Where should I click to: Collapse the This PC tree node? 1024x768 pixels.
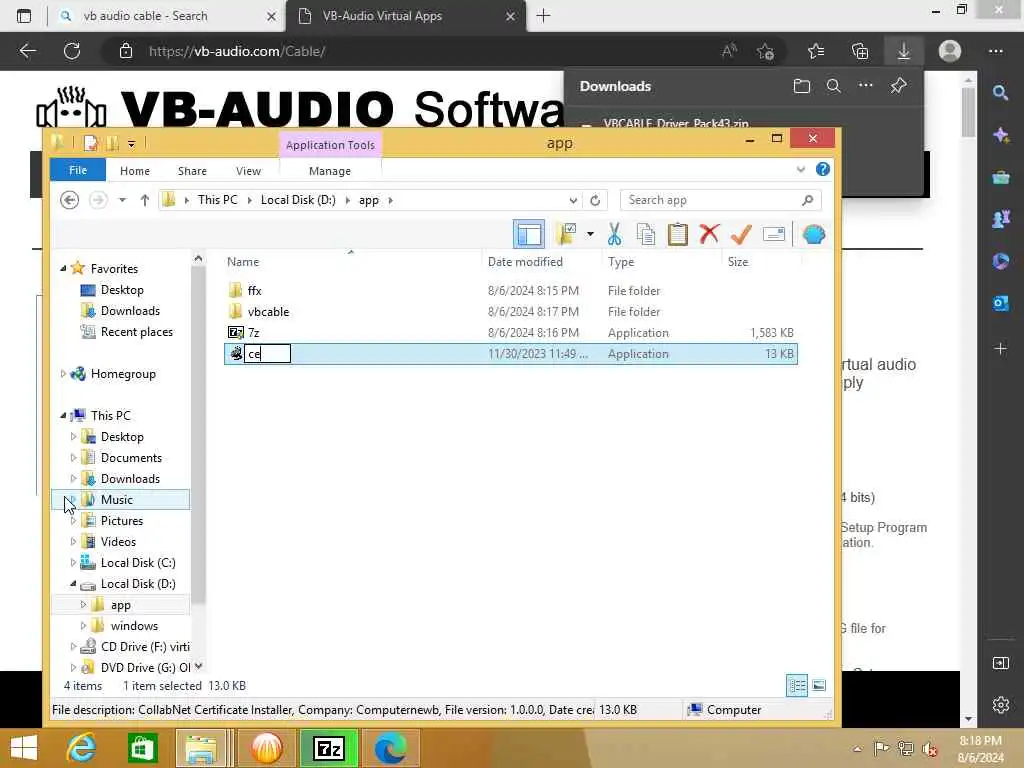[63, 415]
